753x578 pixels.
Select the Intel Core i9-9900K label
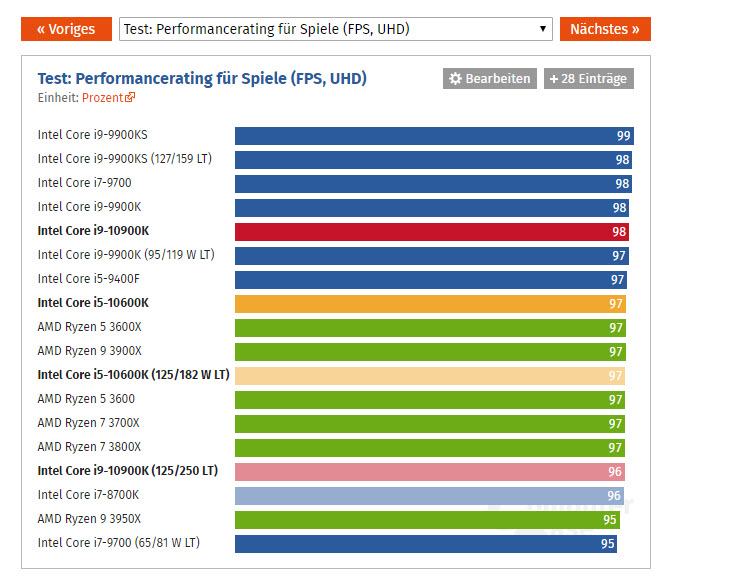tap(89, 207)
